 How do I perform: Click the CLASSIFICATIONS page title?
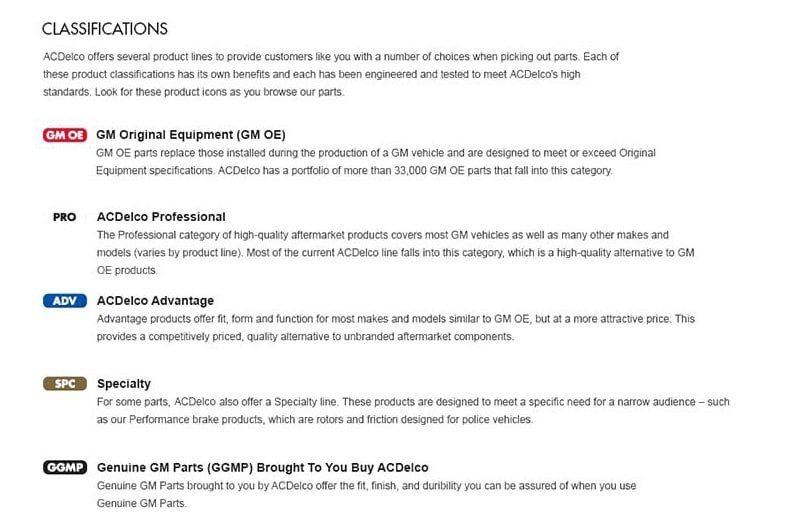tap(105, 29)
